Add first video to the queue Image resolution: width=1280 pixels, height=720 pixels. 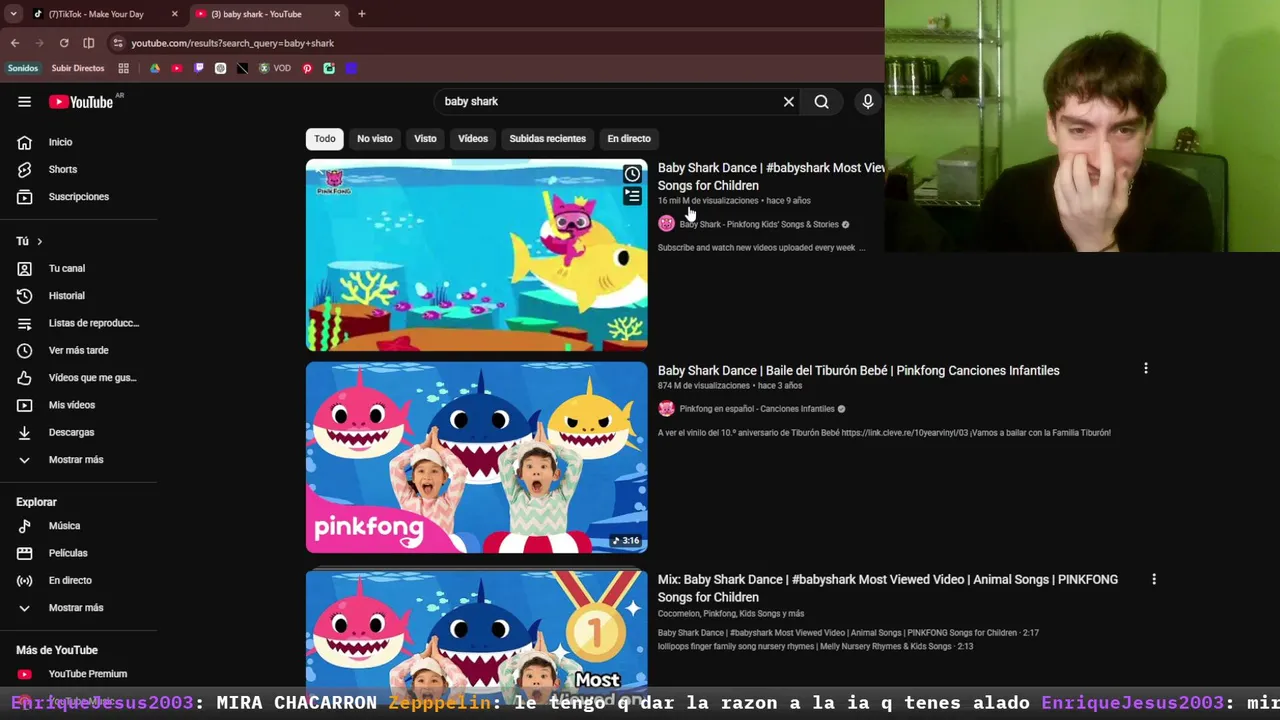[x=632, y=196]
